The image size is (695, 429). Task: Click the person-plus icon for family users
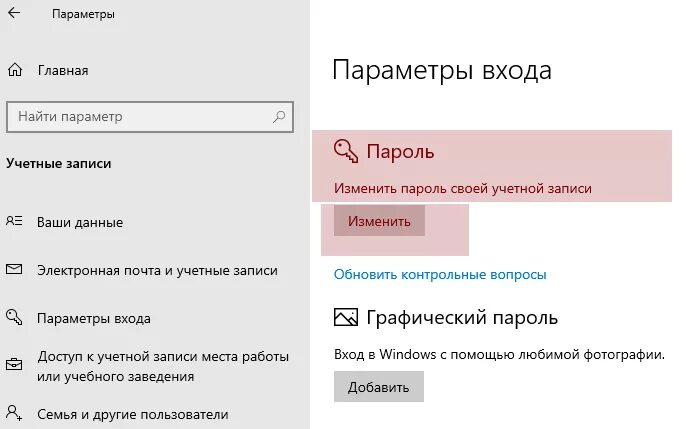(x=14, y=413)
